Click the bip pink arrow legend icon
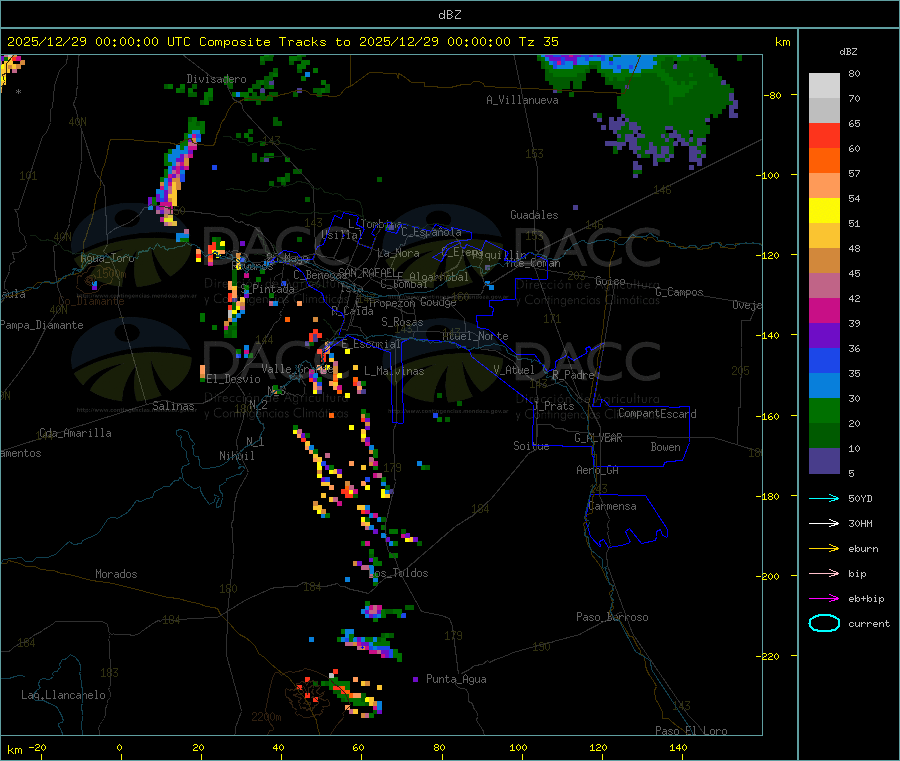 pyautogui.click(x=824, y=573)
